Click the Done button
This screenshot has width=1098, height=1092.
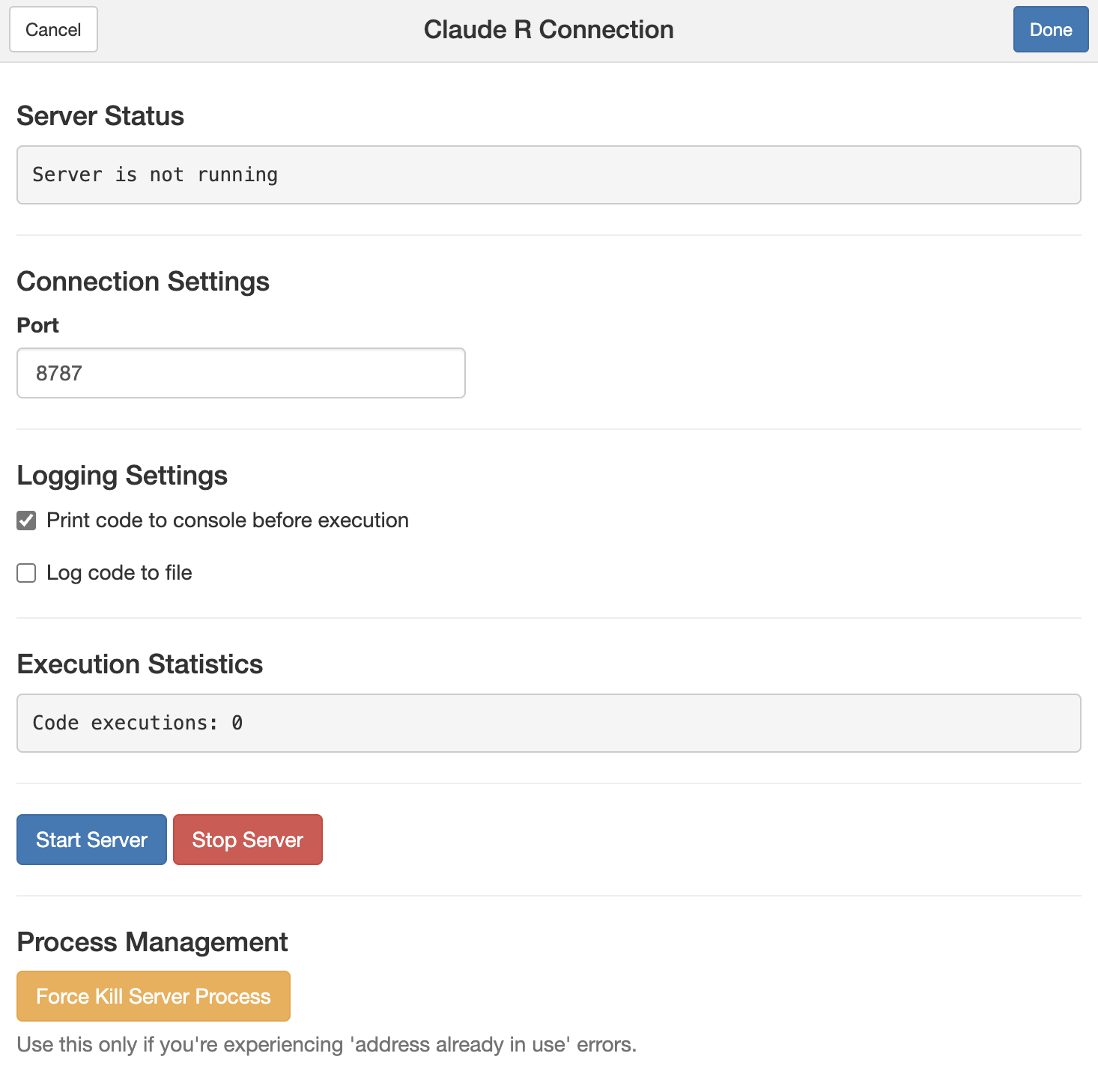point(1050,29)
